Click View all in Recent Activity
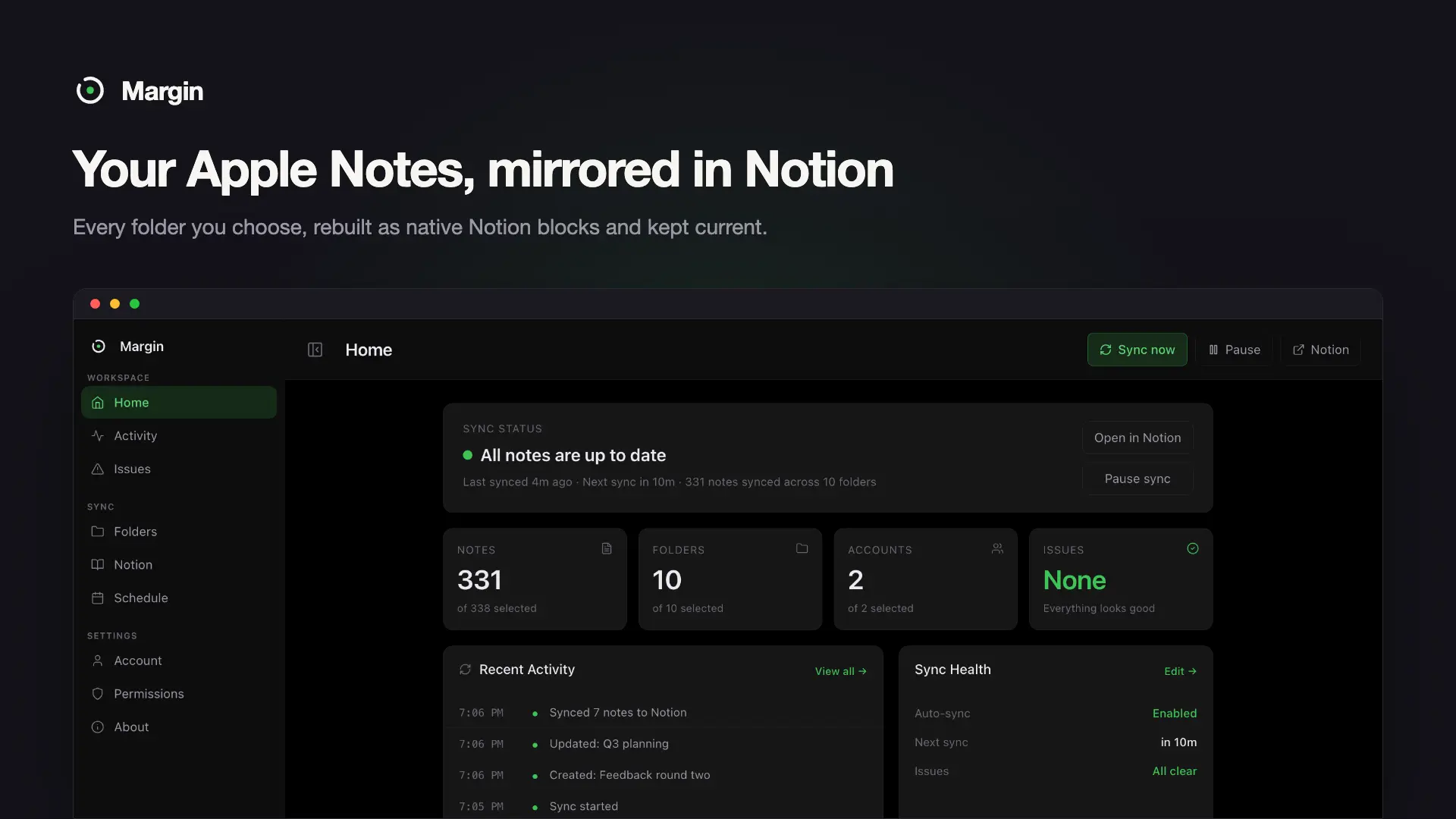 840,671
